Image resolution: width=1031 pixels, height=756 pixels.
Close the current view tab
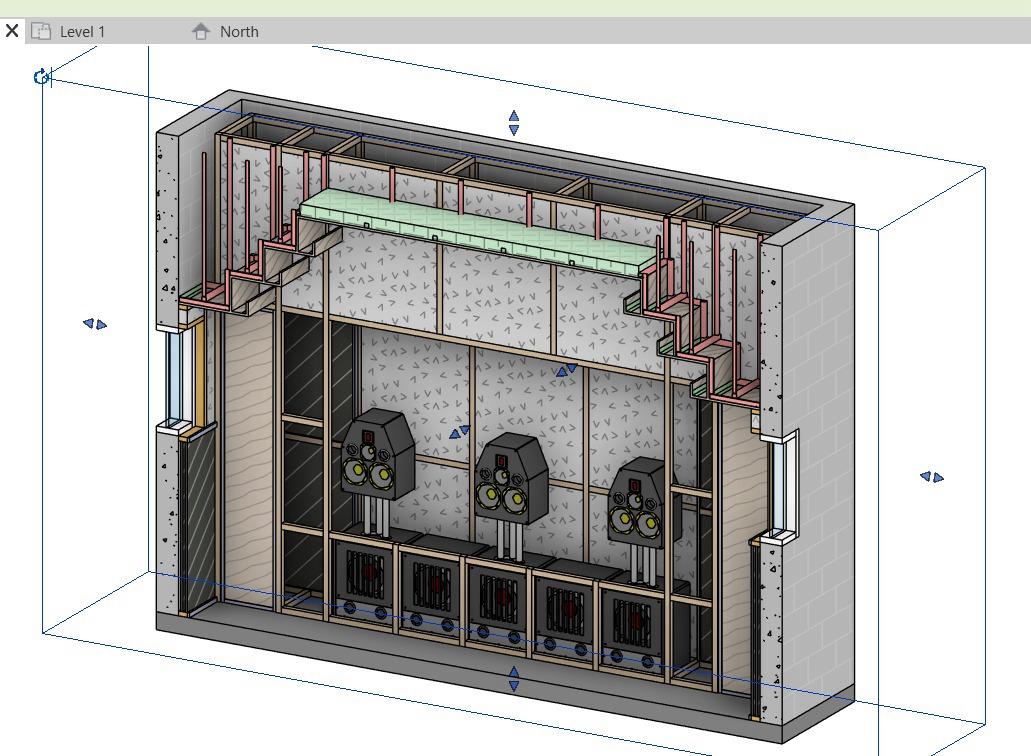[12, 31]
